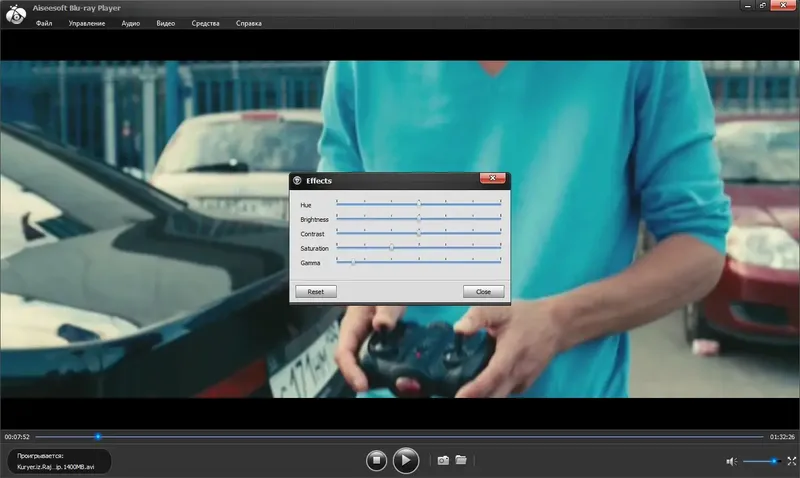Open the Файл menu
The width and height of the screenshot is (800, 478).
(44, 23)
